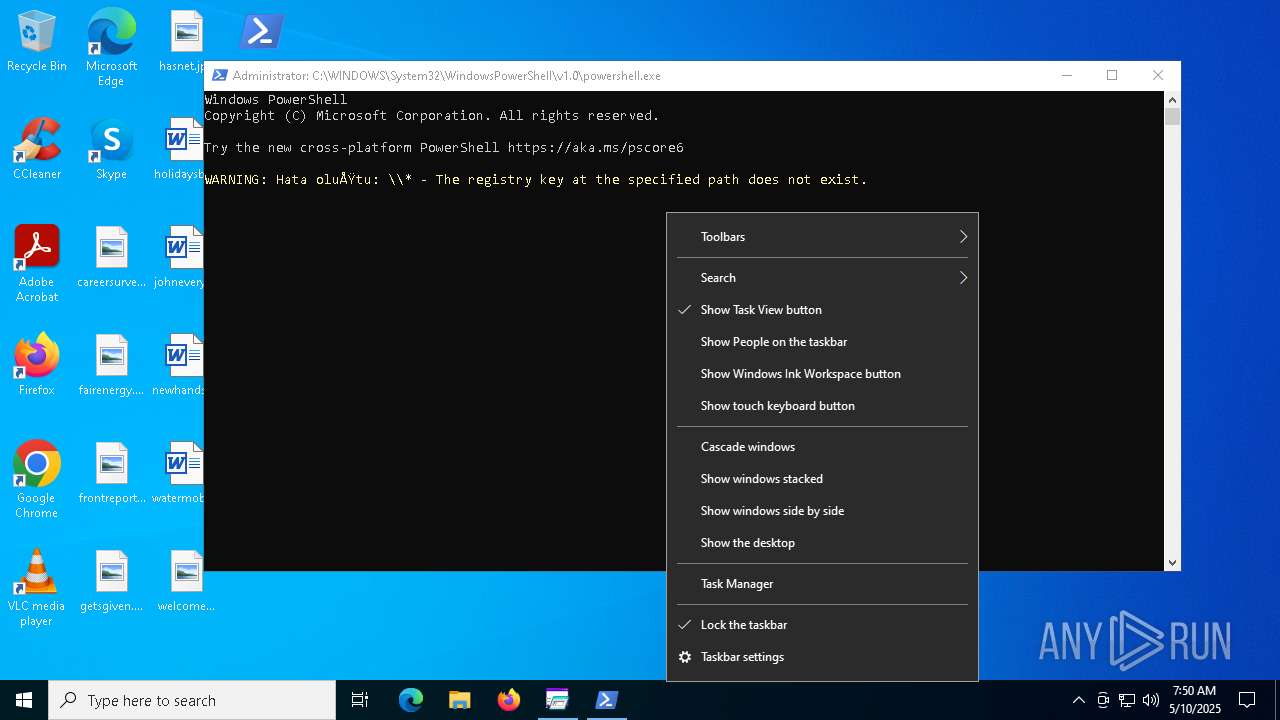Open Google Chrome desktop shortcut

pos(37,480)
